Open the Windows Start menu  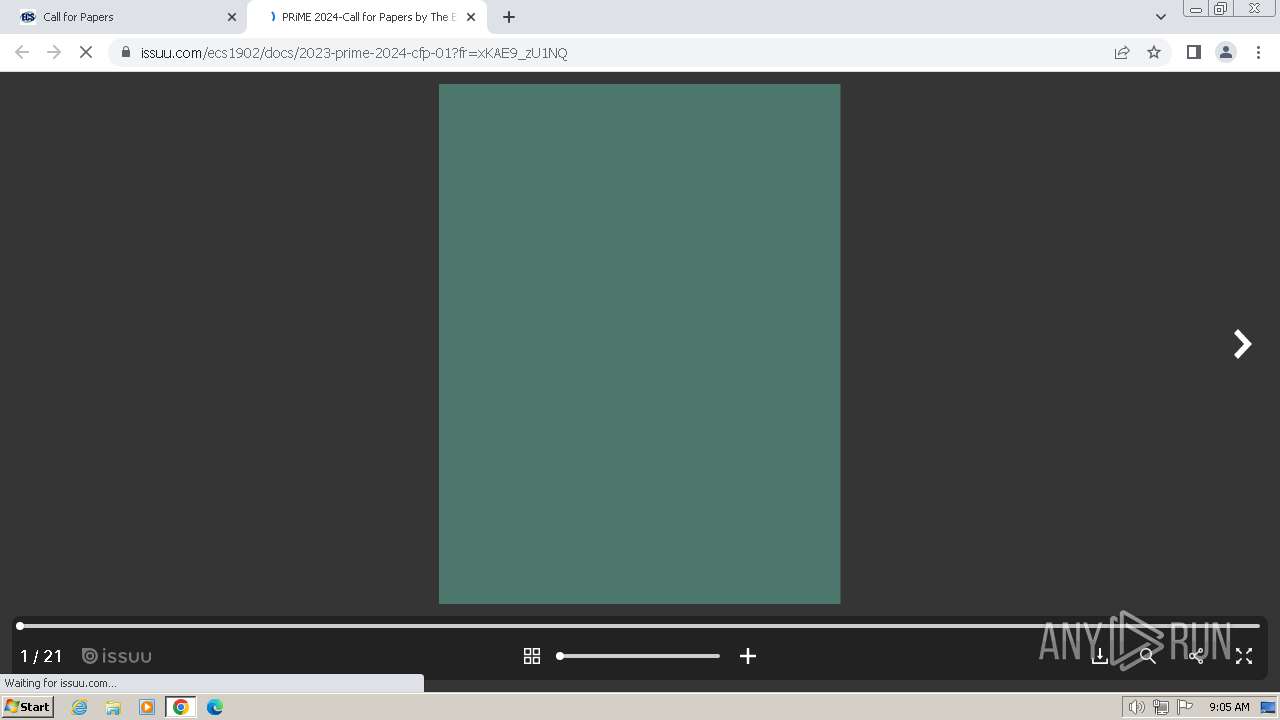click(x=28, y=707)
